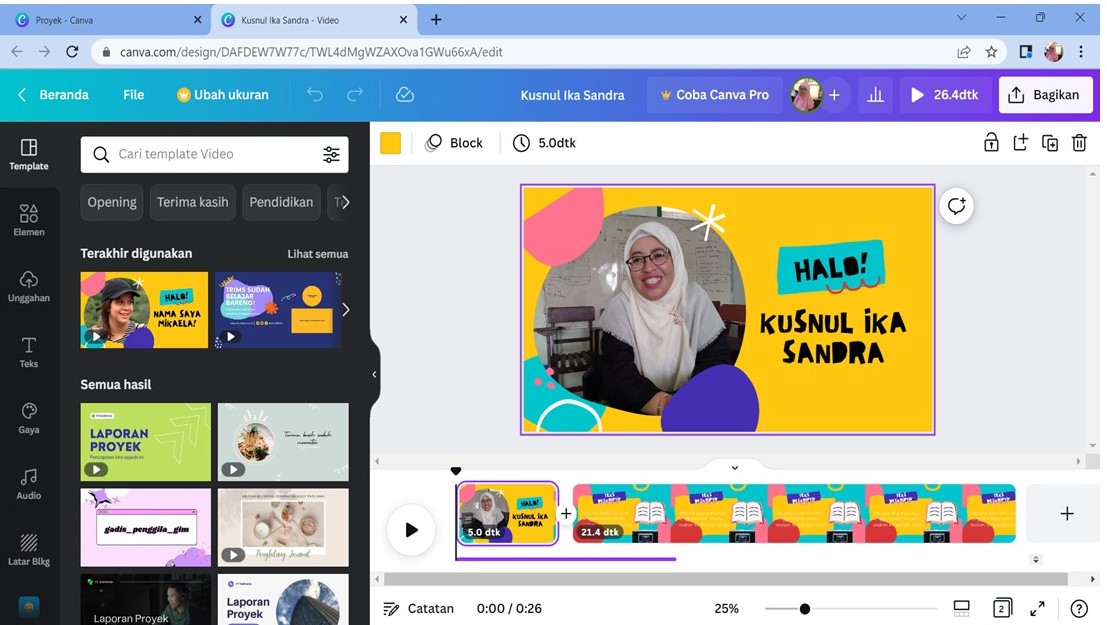1107x625 pixels.
Task: Lock the page with padlock icon
Action: point(991,143)
